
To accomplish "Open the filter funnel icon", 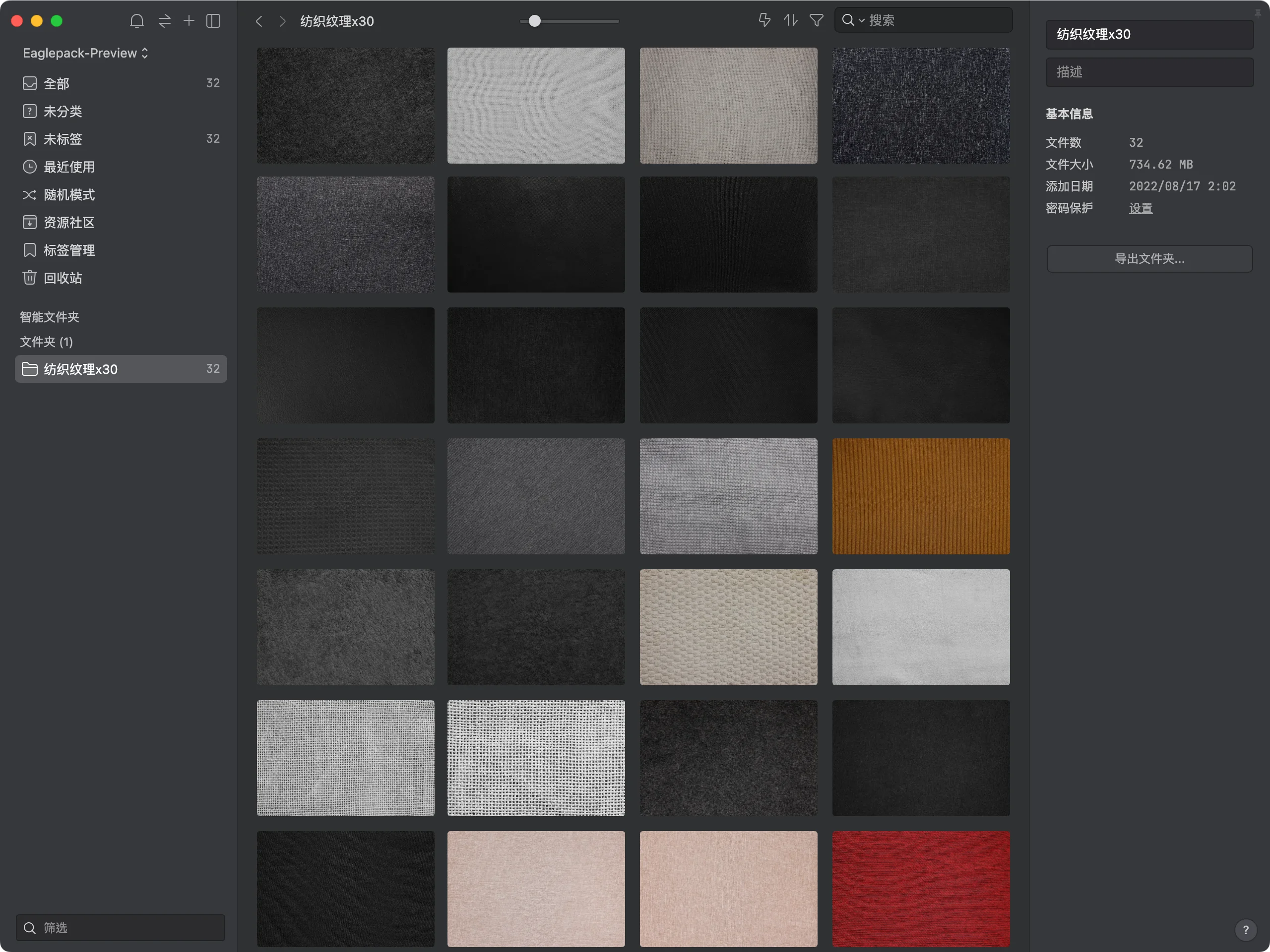I will [817, 20].
